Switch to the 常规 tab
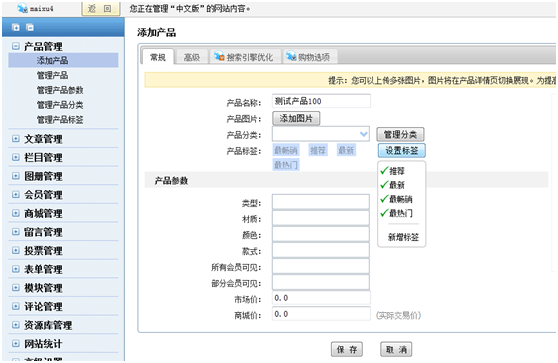 click(x=158, y=57)
